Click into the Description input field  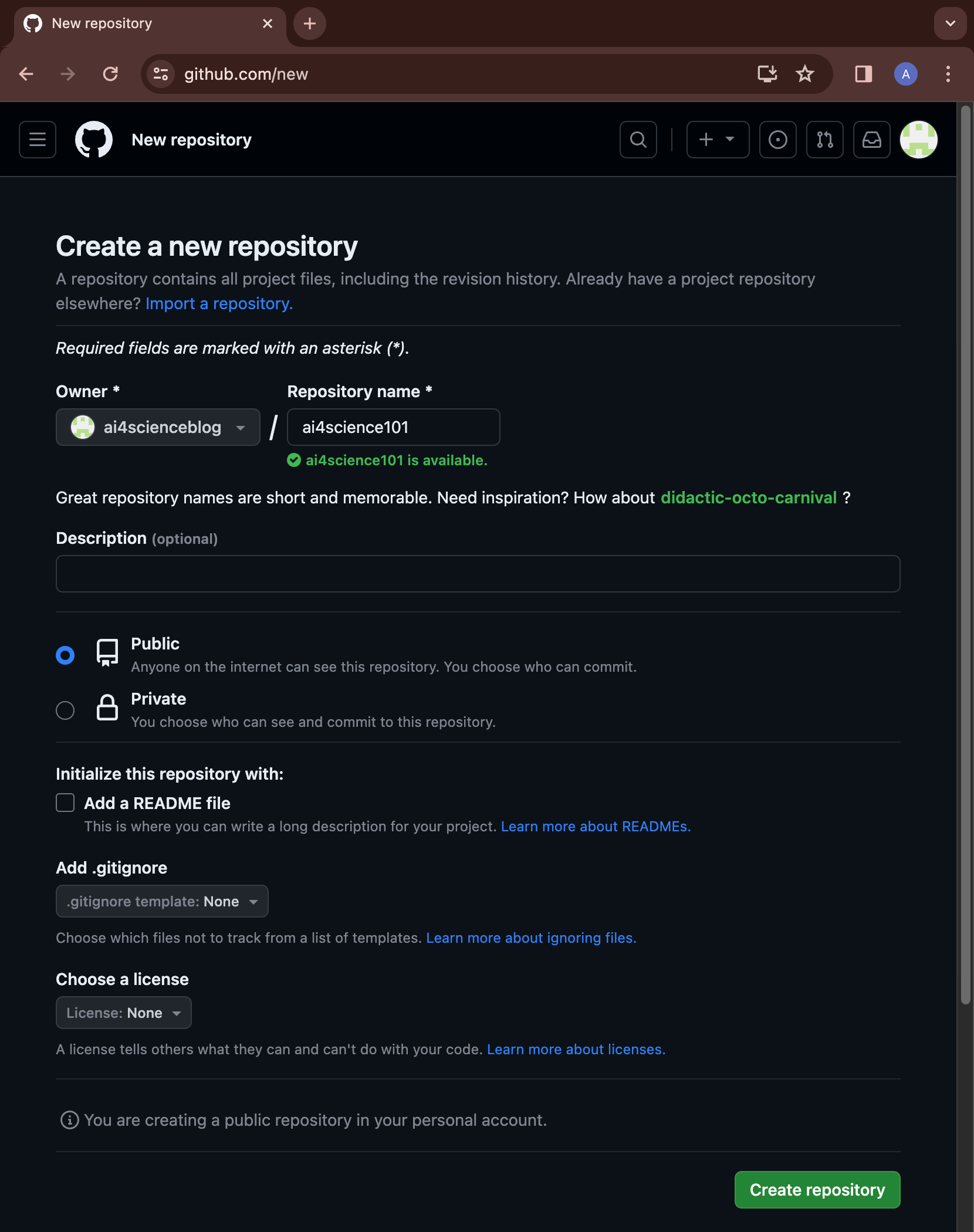click(478, 574)
